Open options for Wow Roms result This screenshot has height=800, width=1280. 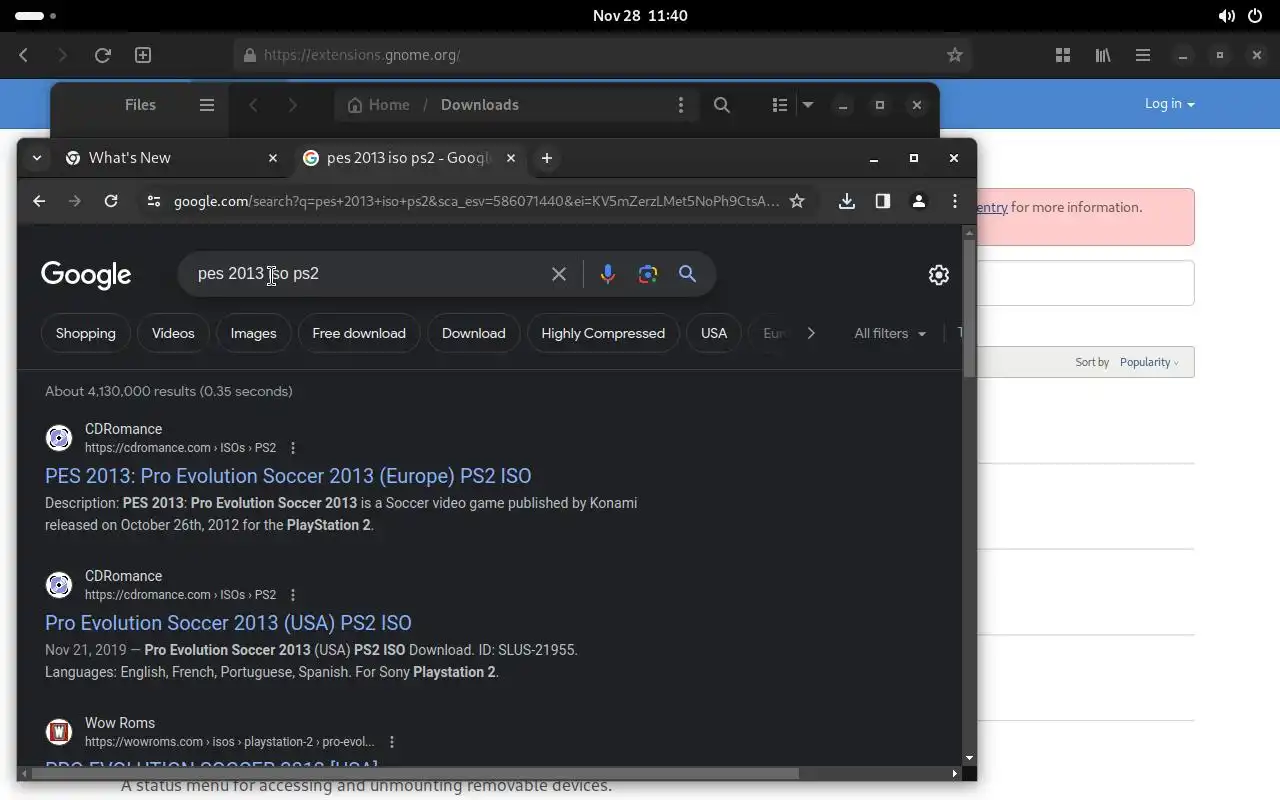[x=392, y=742]
